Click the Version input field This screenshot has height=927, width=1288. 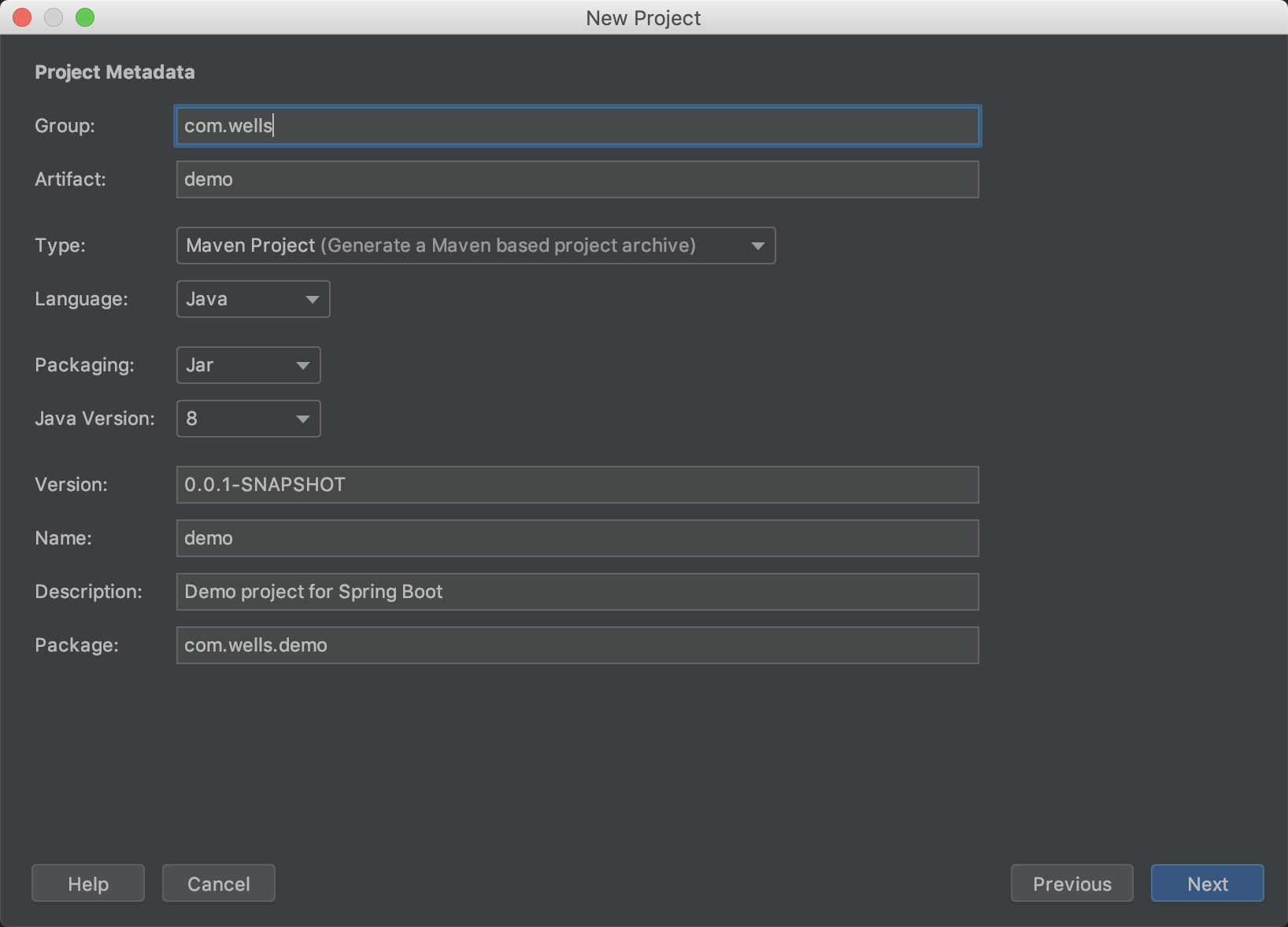(x=577, y=485)
